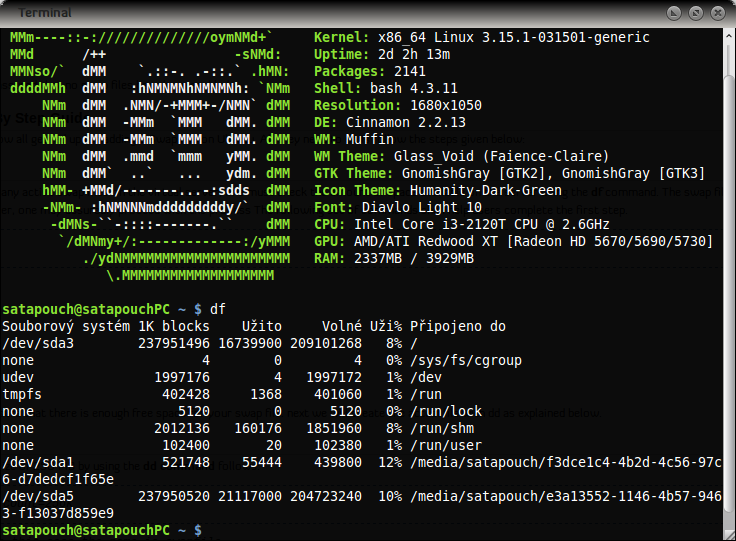Click the udev filesystem entry

tap(18, 377)
